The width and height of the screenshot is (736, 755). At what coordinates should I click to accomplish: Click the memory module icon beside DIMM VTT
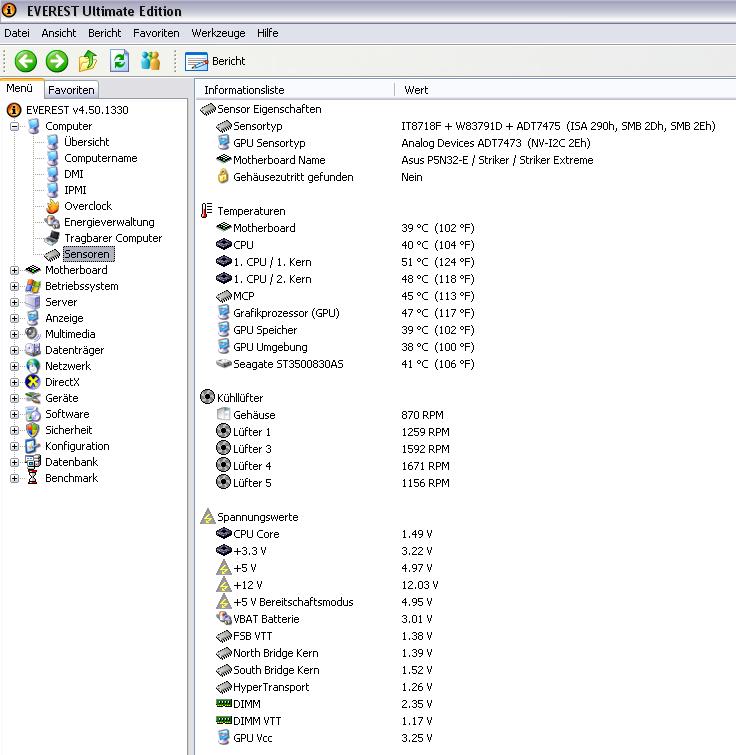pos(224,720)
